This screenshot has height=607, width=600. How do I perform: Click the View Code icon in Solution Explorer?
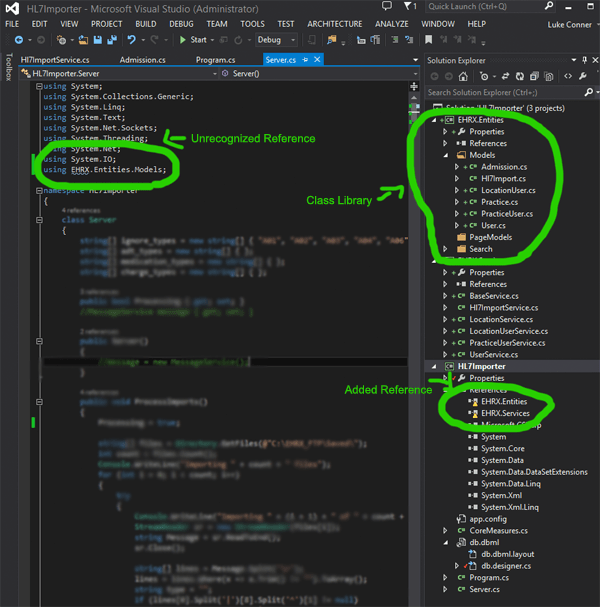[x=568, y=76]
